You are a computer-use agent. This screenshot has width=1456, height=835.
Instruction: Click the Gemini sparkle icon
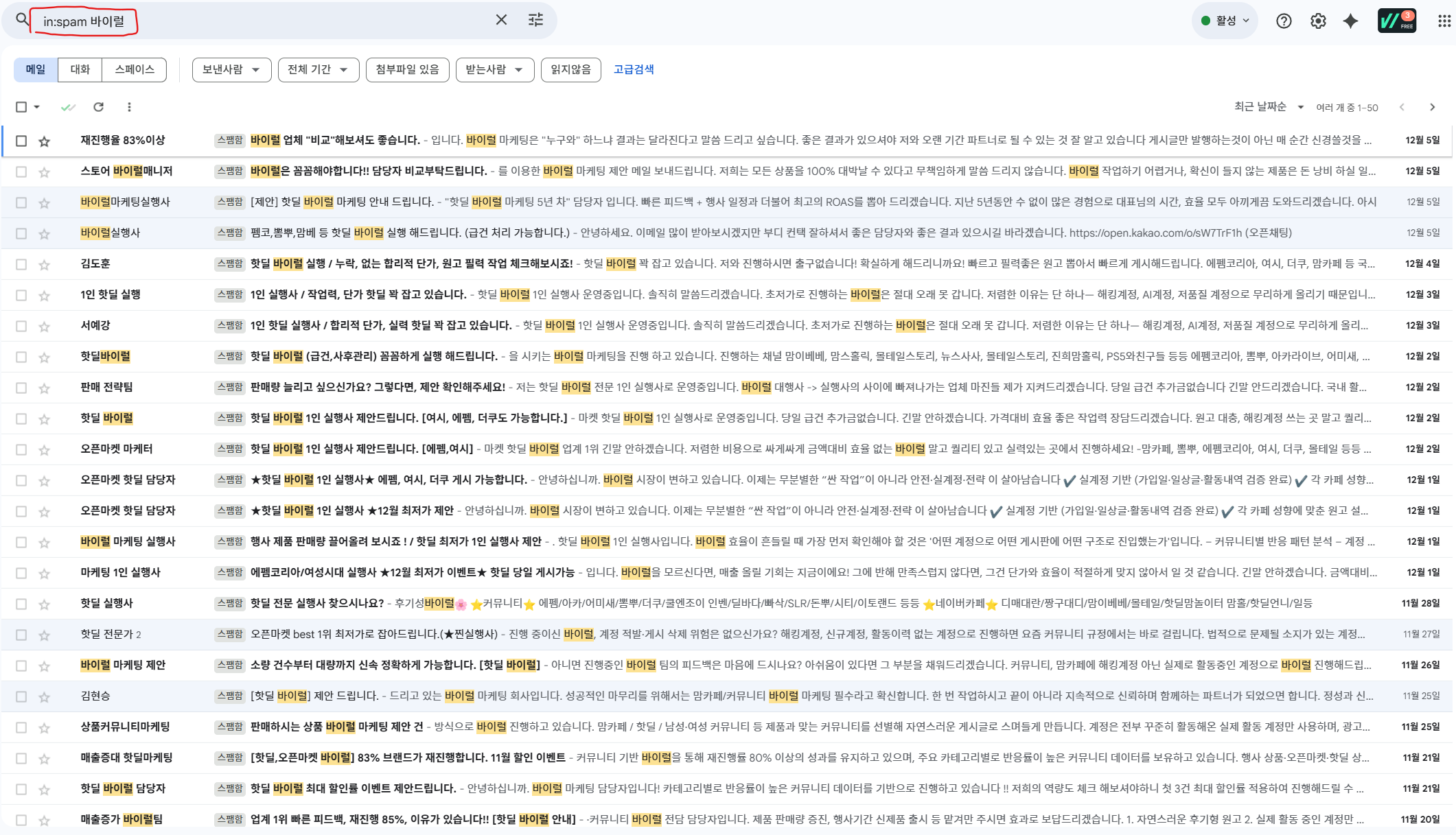(1350, 21)
